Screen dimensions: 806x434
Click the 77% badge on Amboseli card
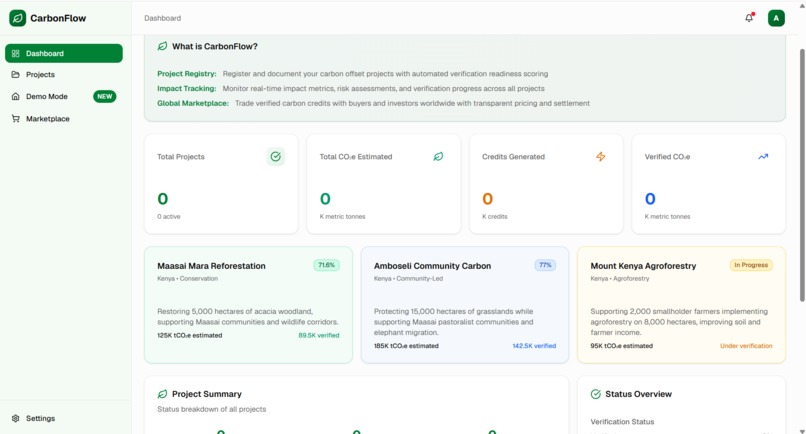tap(545, 265)
